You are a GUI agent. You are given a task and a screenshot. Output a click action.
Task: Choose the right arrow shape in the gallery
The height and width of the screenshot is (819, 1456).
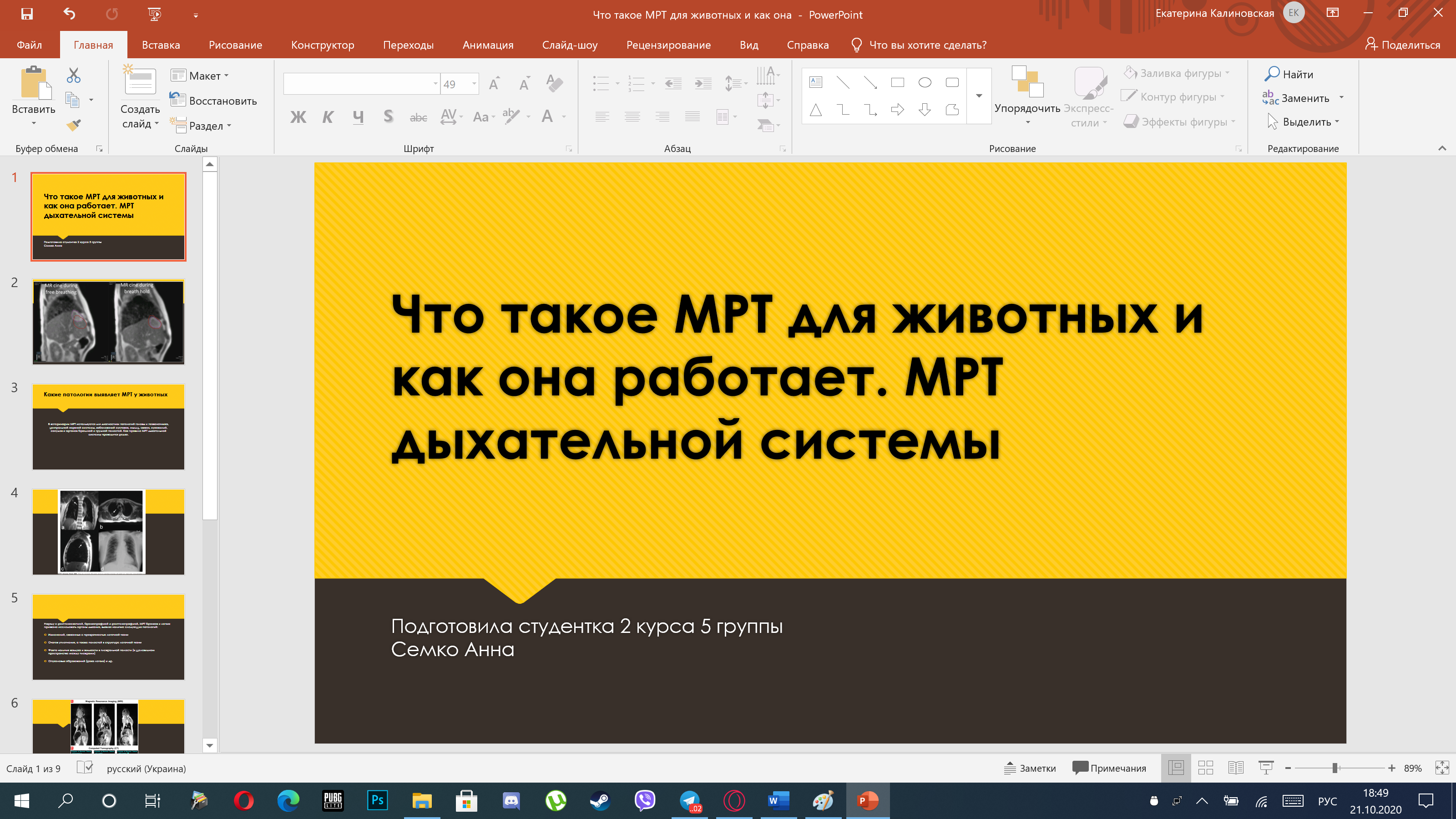897,110
